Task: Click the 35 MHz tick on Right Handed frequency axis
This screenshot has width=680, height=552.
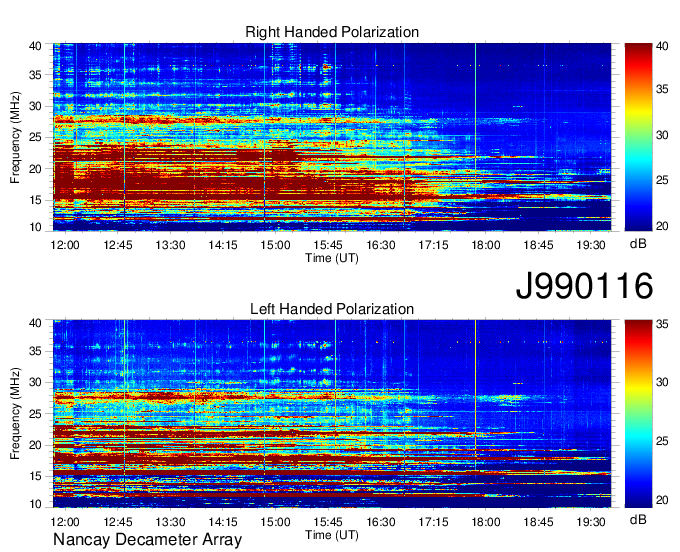Action: click(x=35, y=75)
